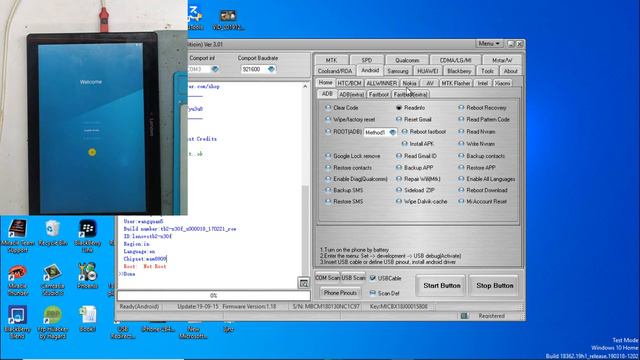Select the Install APK option
The height and width of the screenshot is (360, 640).
coord(418,144)
